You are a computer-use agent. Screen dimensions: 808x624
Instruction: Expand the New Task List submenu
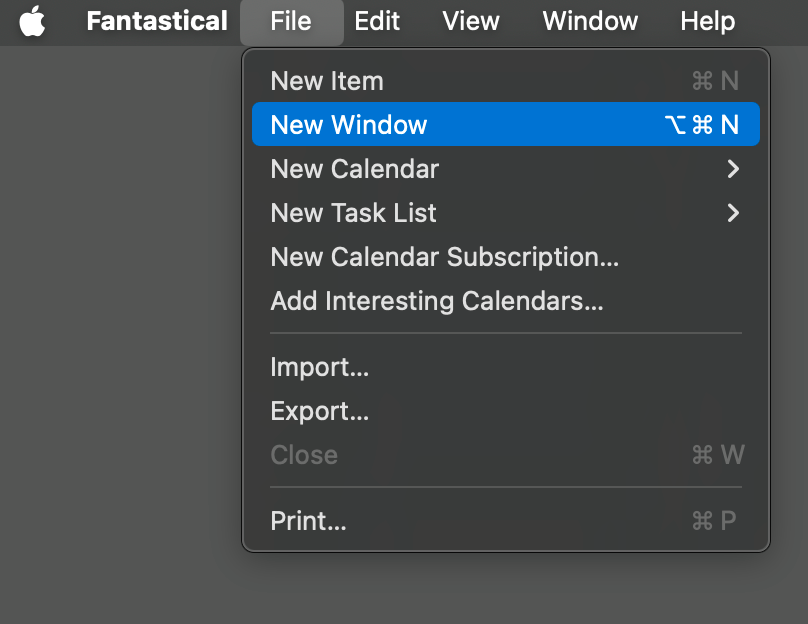(x=506, y=213)
